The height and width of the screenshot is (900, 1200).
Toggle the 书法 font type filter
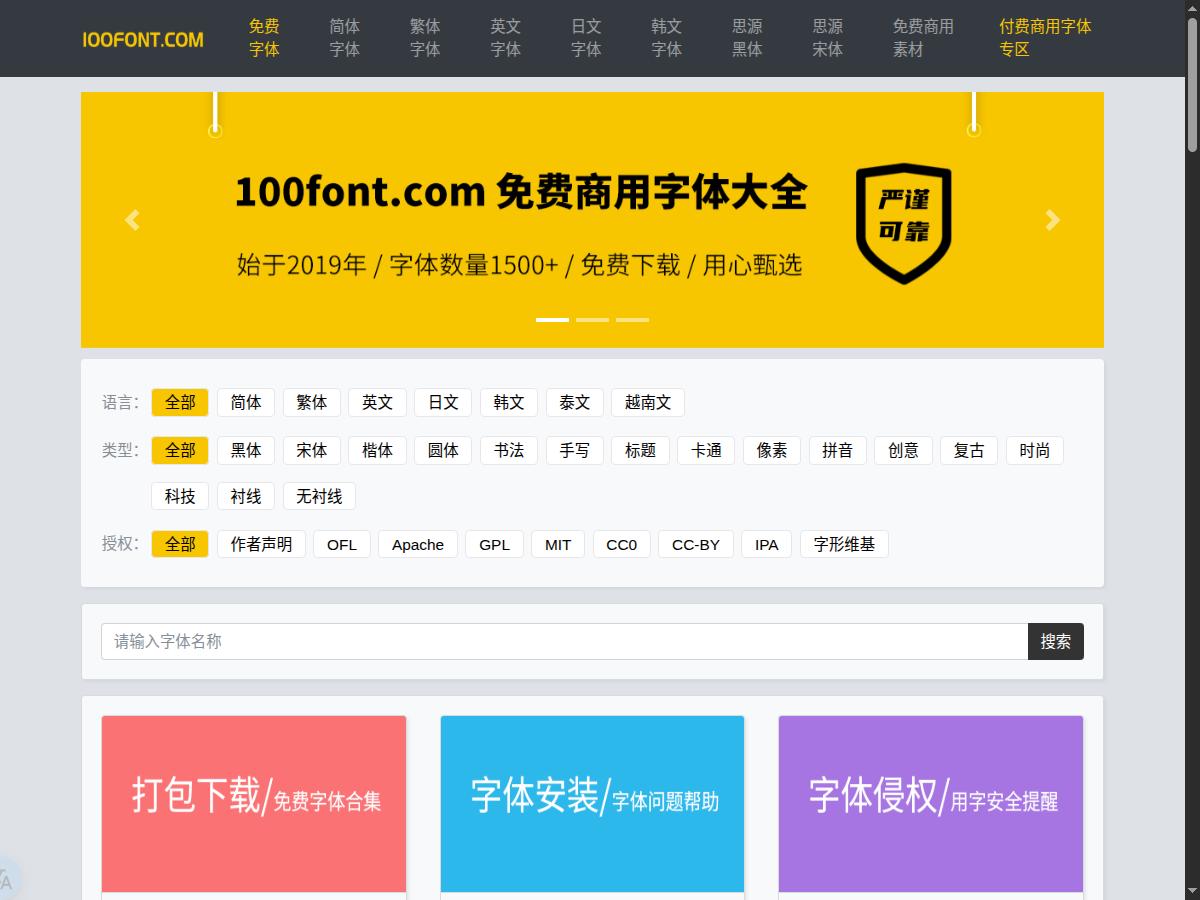pyautogui.click(x=508, y=450)
